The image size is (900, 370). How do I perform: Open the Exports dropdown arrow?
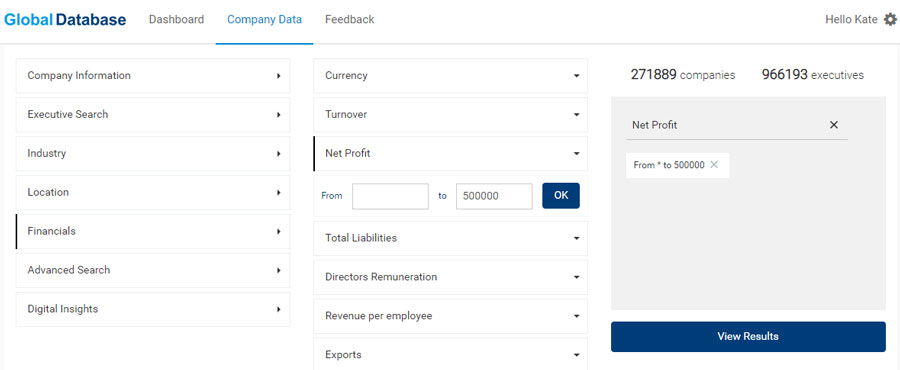(x=576, y=355)
